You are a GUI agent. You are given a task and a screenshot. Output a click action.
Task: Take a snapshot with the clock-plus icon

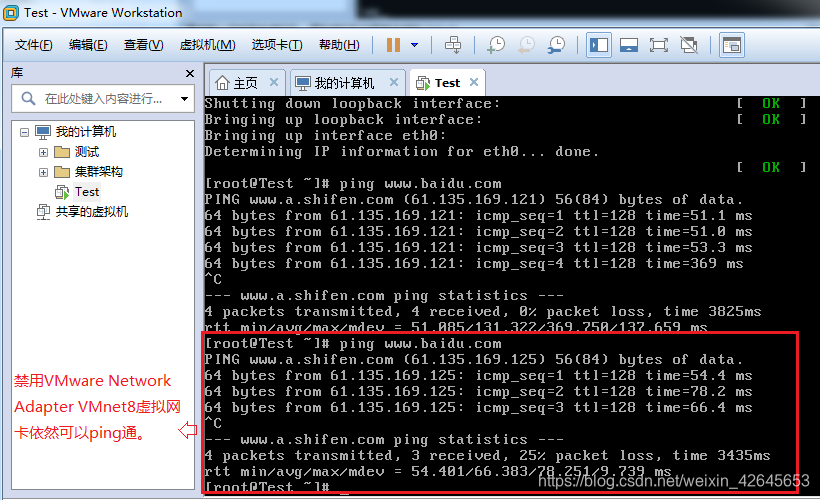(x=495, y=45)
